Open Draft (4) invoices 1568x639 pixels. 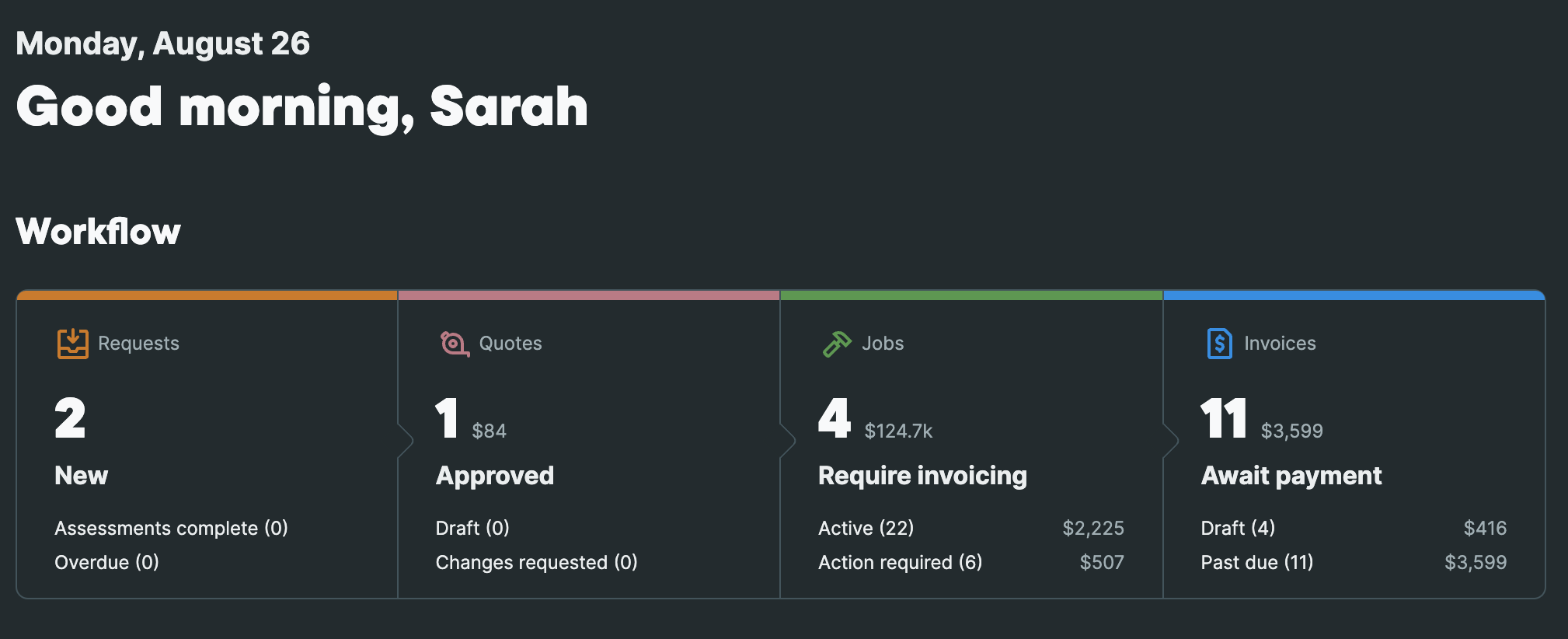1238,529
